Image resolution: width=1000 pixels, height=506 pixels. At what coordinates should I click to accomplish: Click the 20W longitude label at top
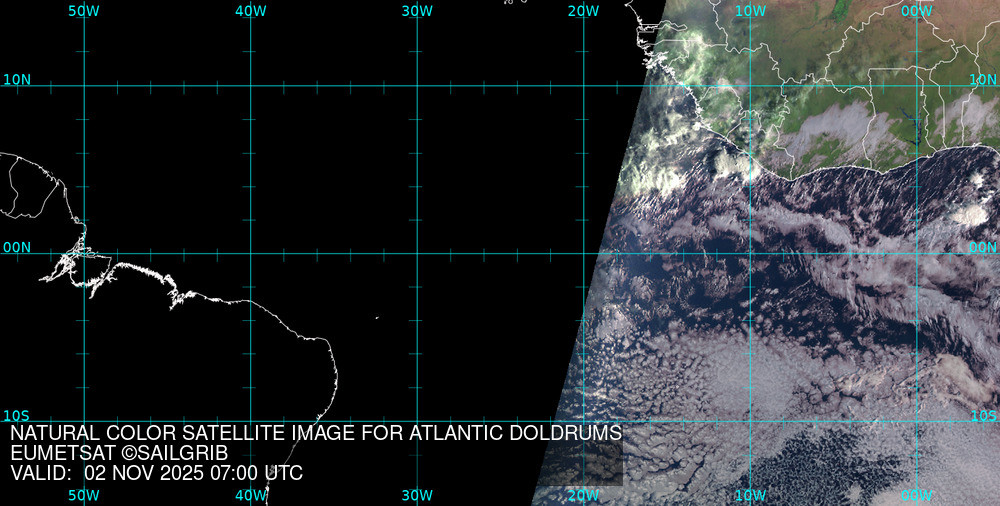583,10
